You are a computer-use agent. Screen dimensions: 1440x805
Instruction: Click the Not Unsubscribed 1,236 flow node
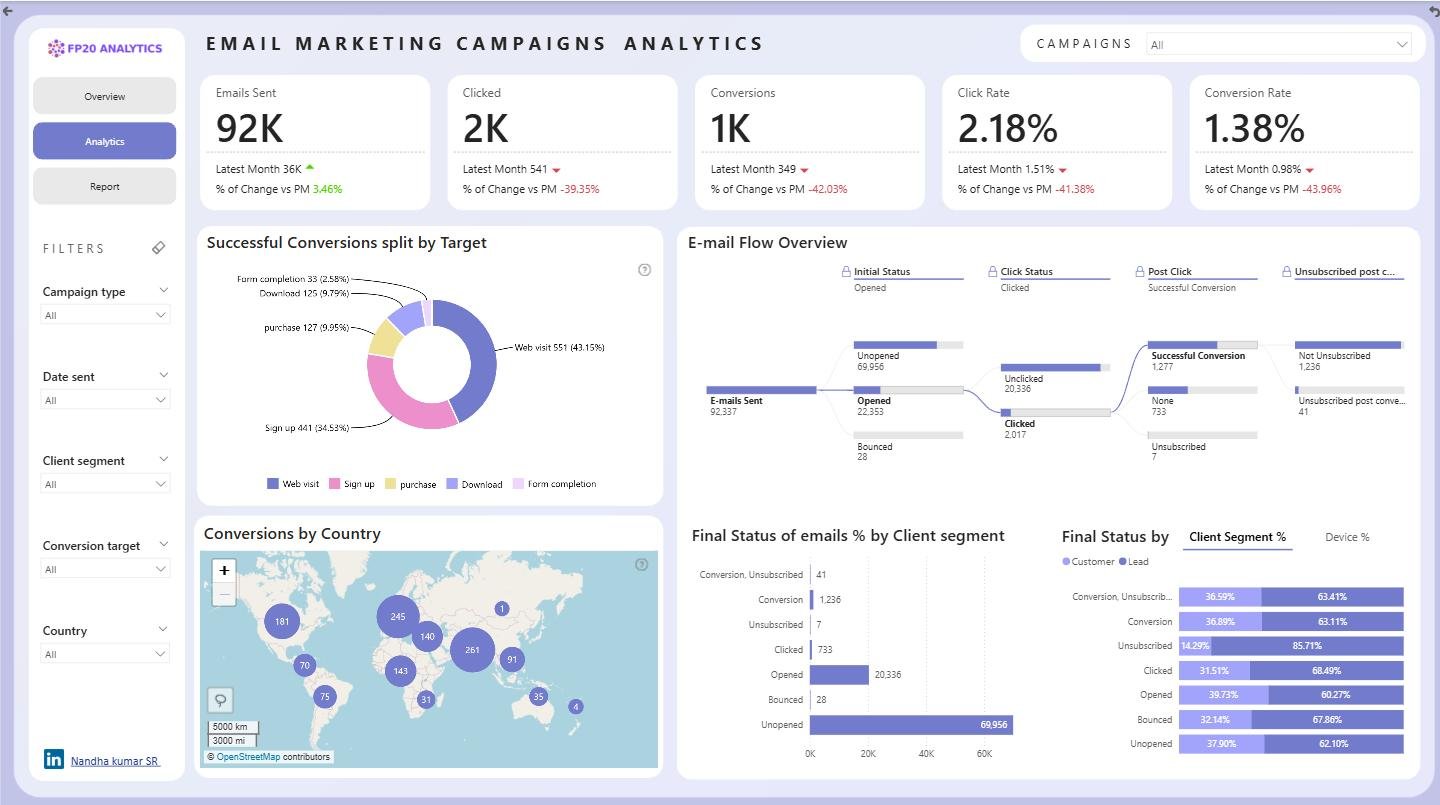pyautogui.click(x=1349, y=345)
